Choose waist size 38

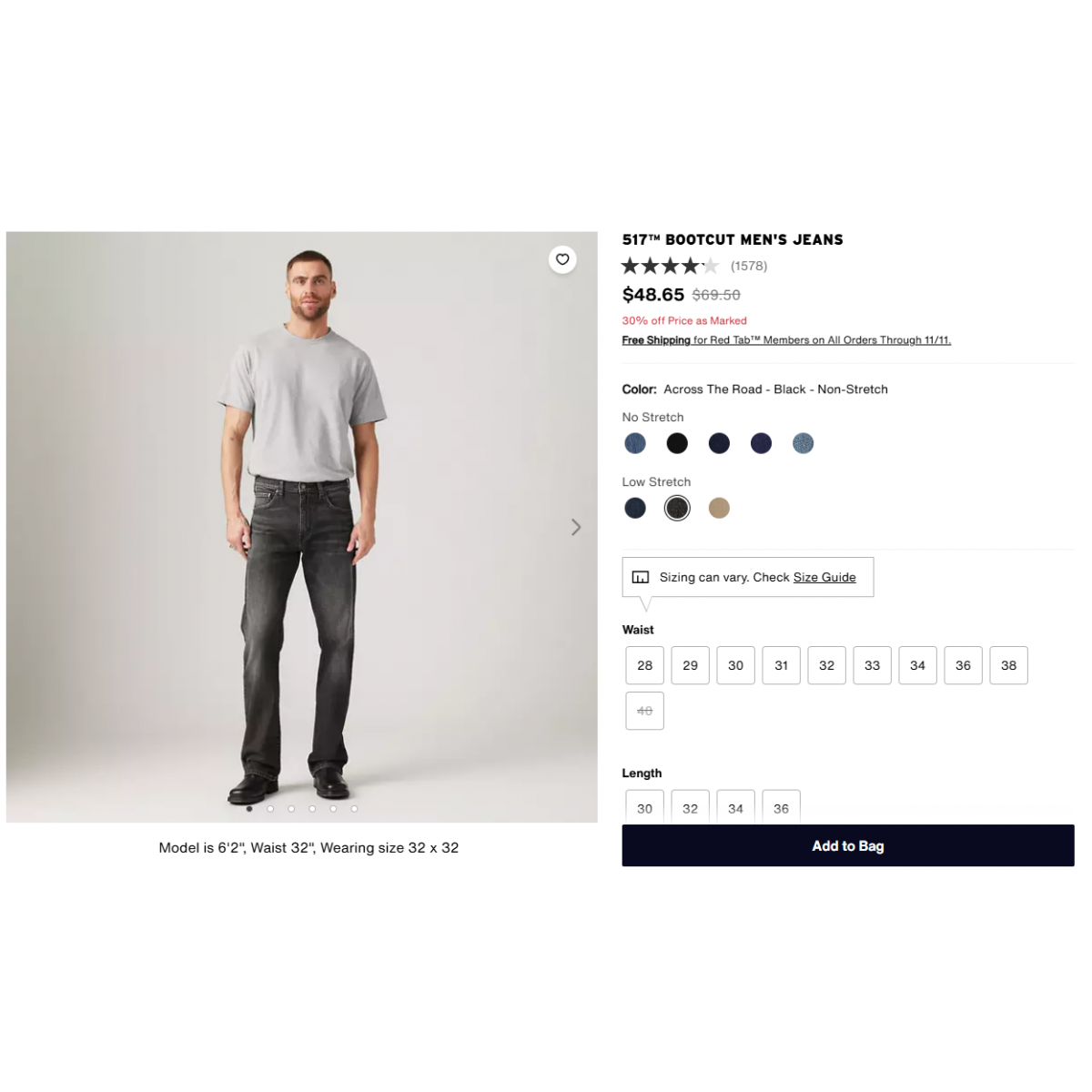[x=1008, y=665]
